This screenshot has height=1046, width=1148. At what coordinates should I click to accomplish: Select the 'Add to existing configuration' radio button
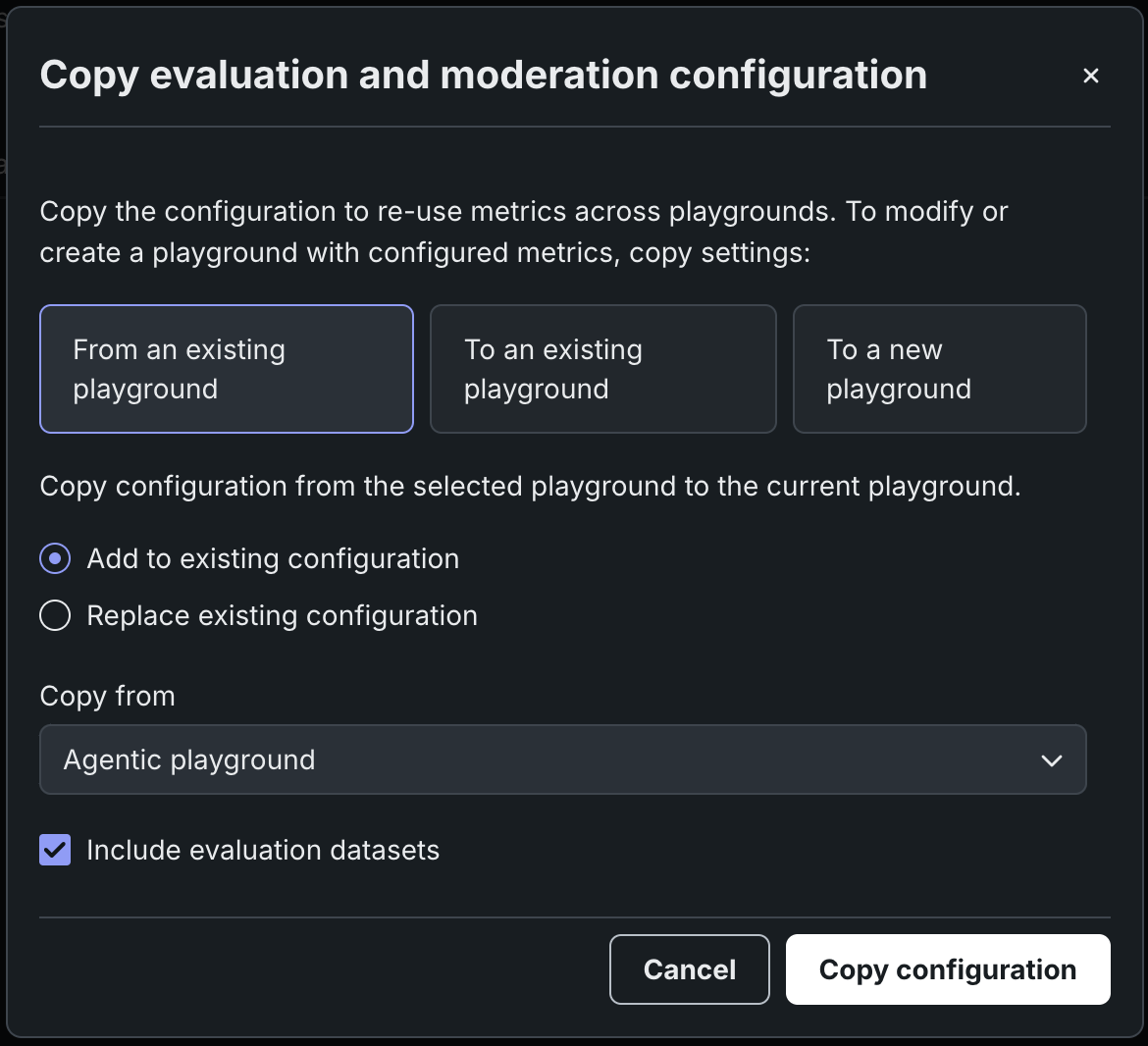point(55,559)
